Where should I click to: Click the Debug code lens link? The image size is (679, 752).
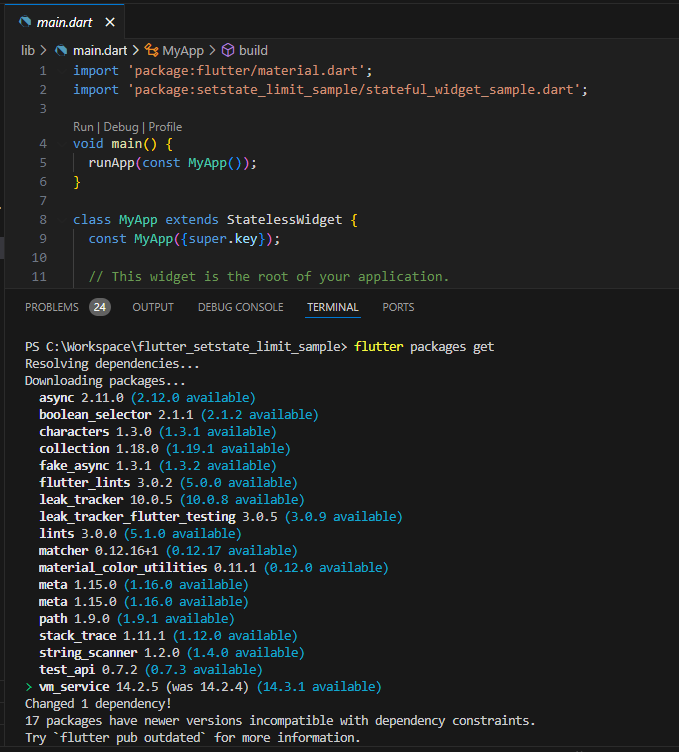point(121,127)
